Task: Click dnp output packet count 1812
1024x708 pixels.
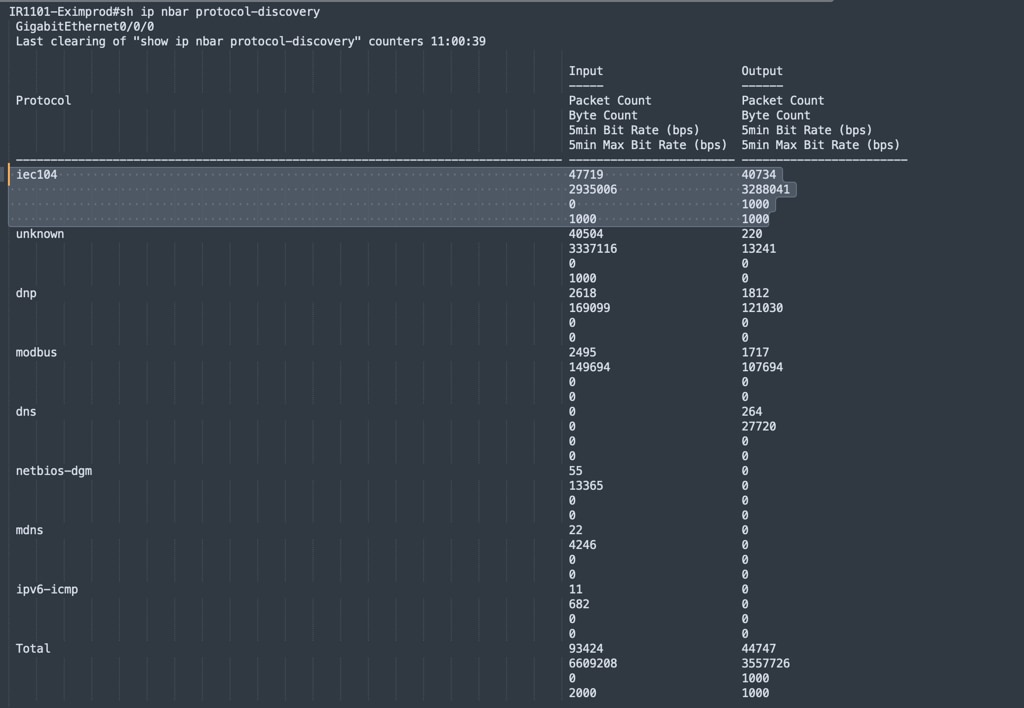Action: point(755,293)
